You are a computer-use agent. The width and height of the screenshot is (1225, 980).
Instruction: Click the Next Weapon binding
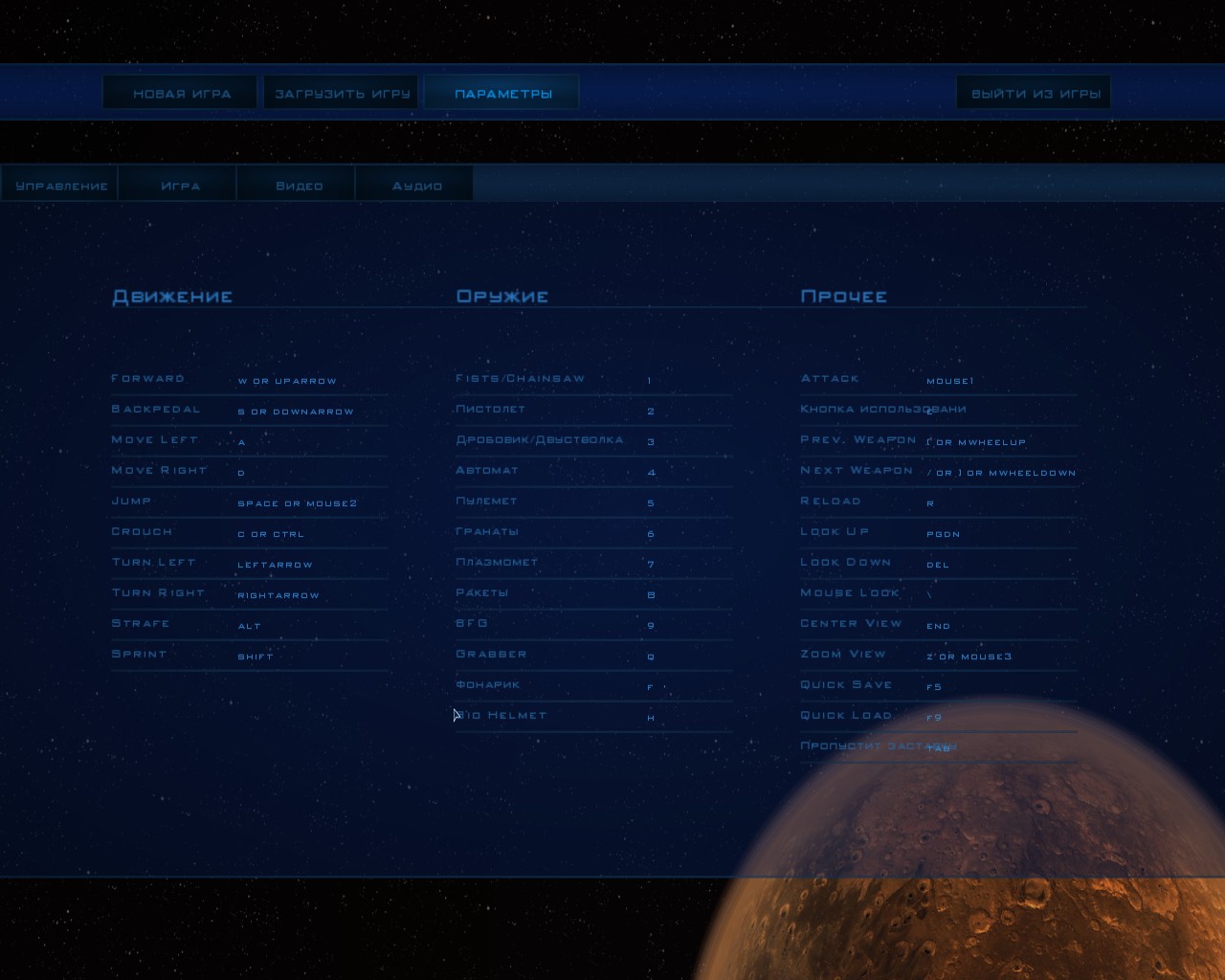(939, 472)
